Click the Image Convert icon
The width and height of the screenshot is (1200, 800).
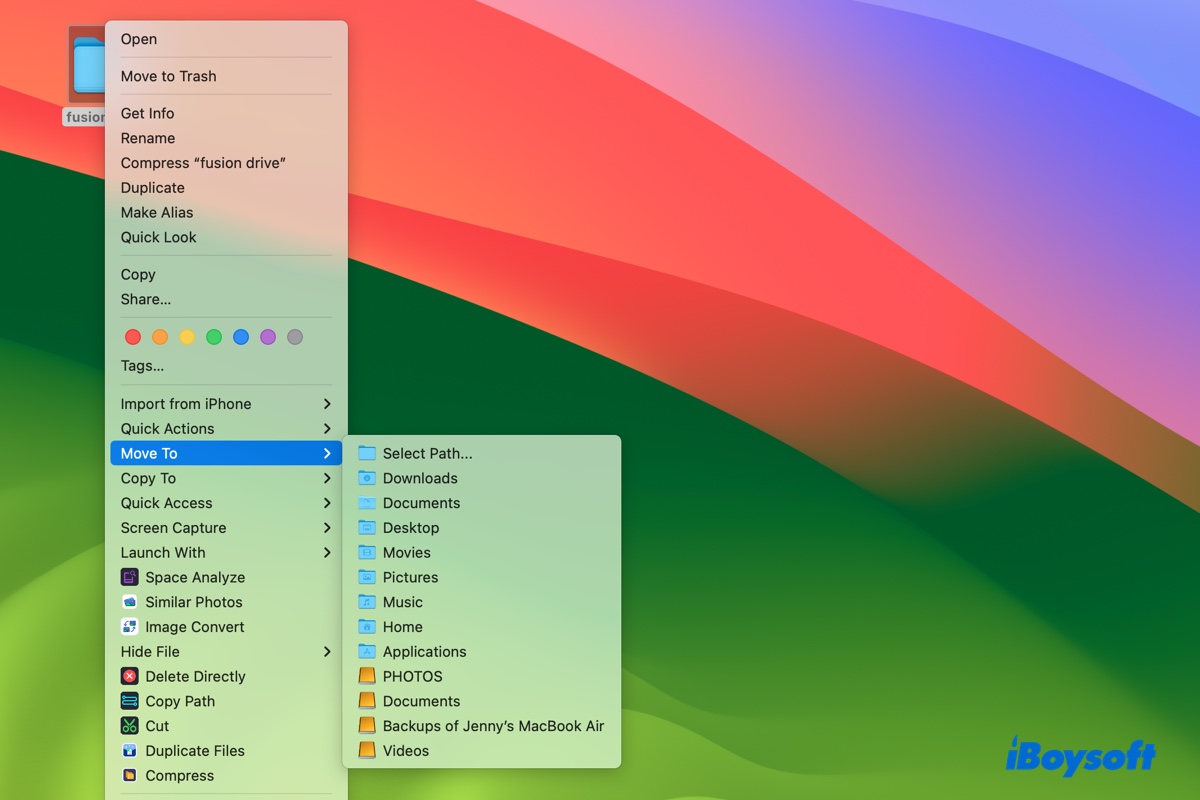pyautogui.click(x=129, y=627)
